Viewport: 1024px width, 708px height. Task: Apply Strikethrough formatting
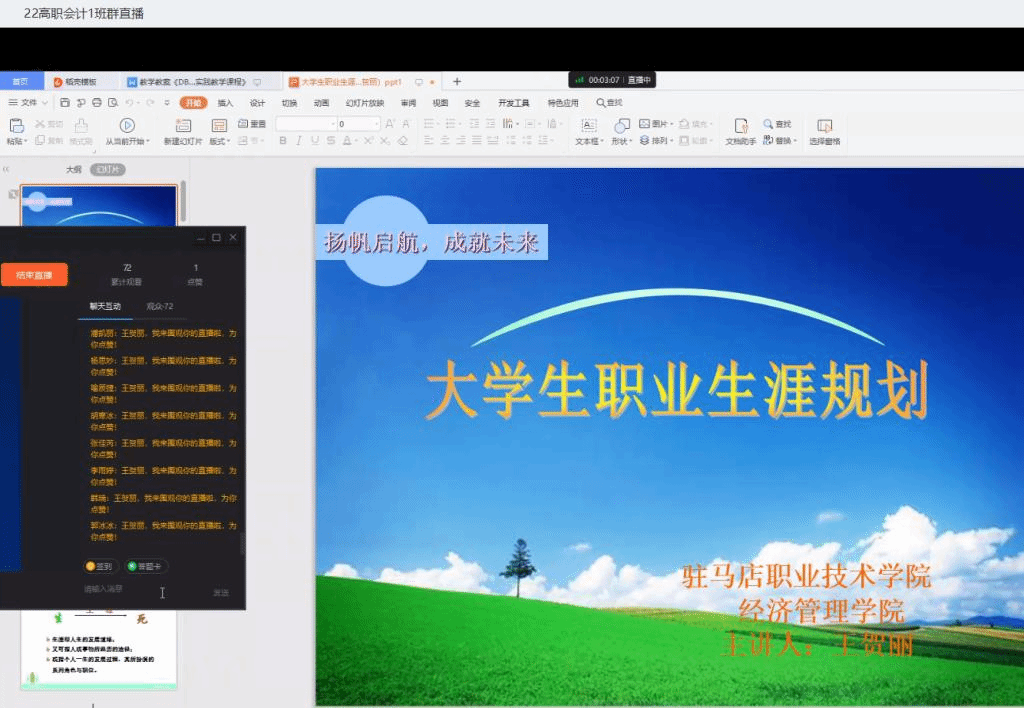click(331, 140)
